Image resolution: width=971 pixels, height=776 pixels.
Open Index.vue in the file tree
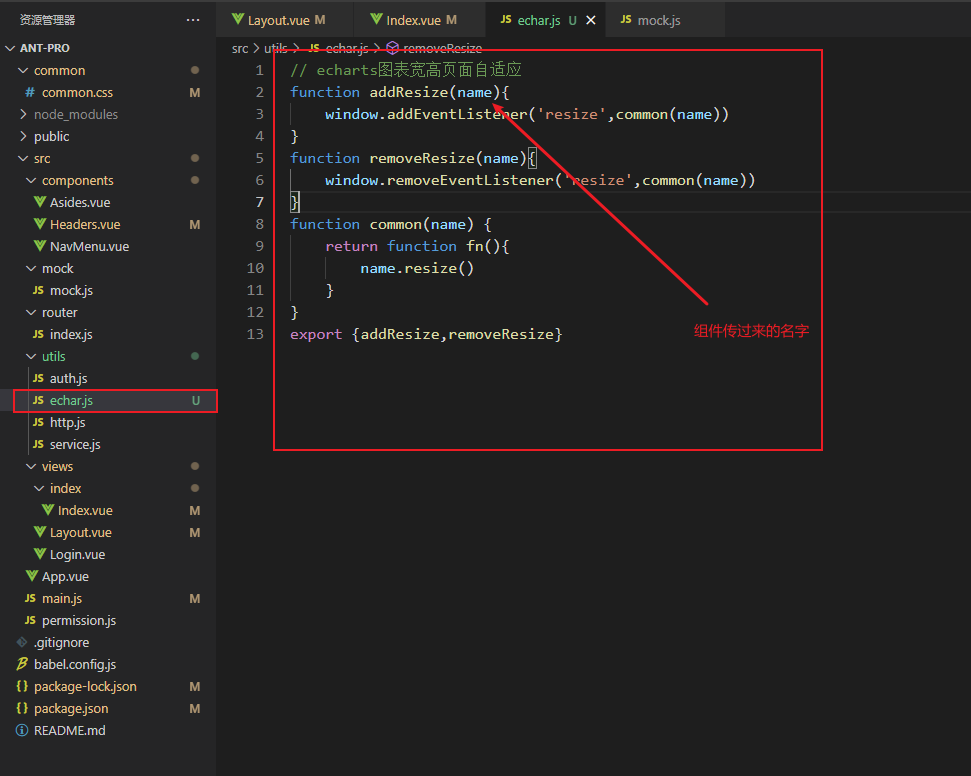click(x=108, y=510)
